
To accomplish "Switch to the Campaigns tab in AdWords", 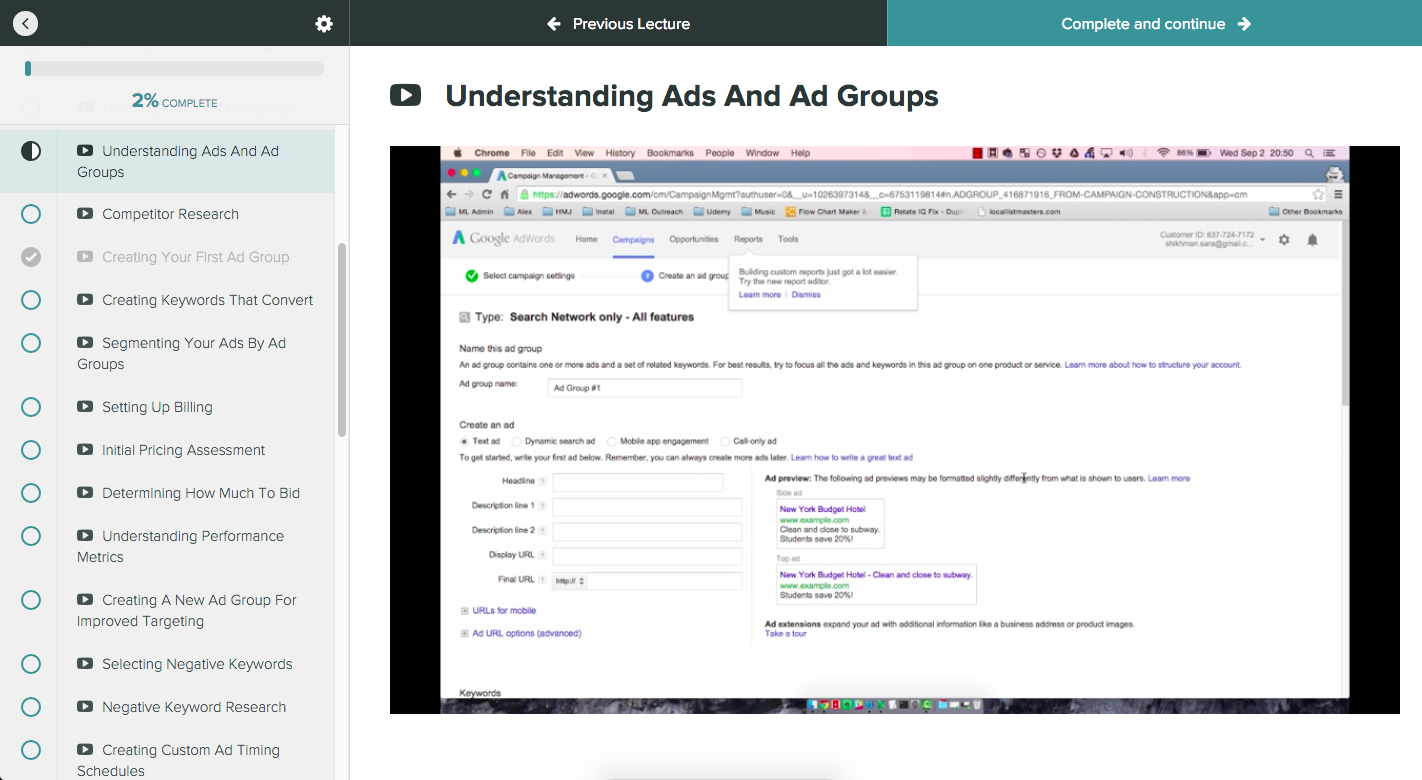I will point(632,240).
